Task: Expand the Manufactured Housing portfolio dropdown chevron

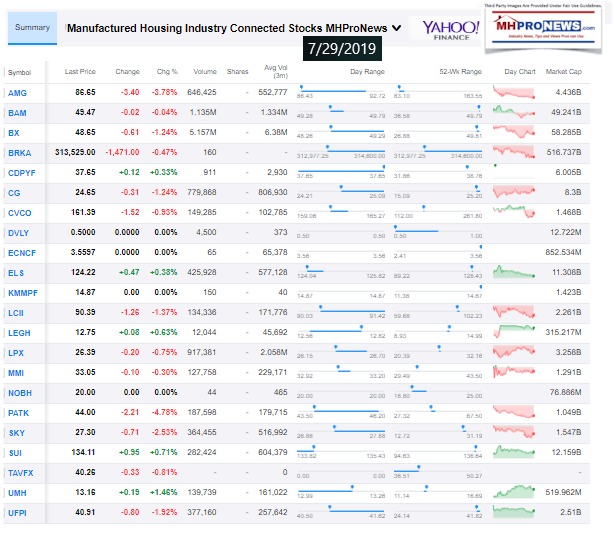Action: (x=396, y=28)
